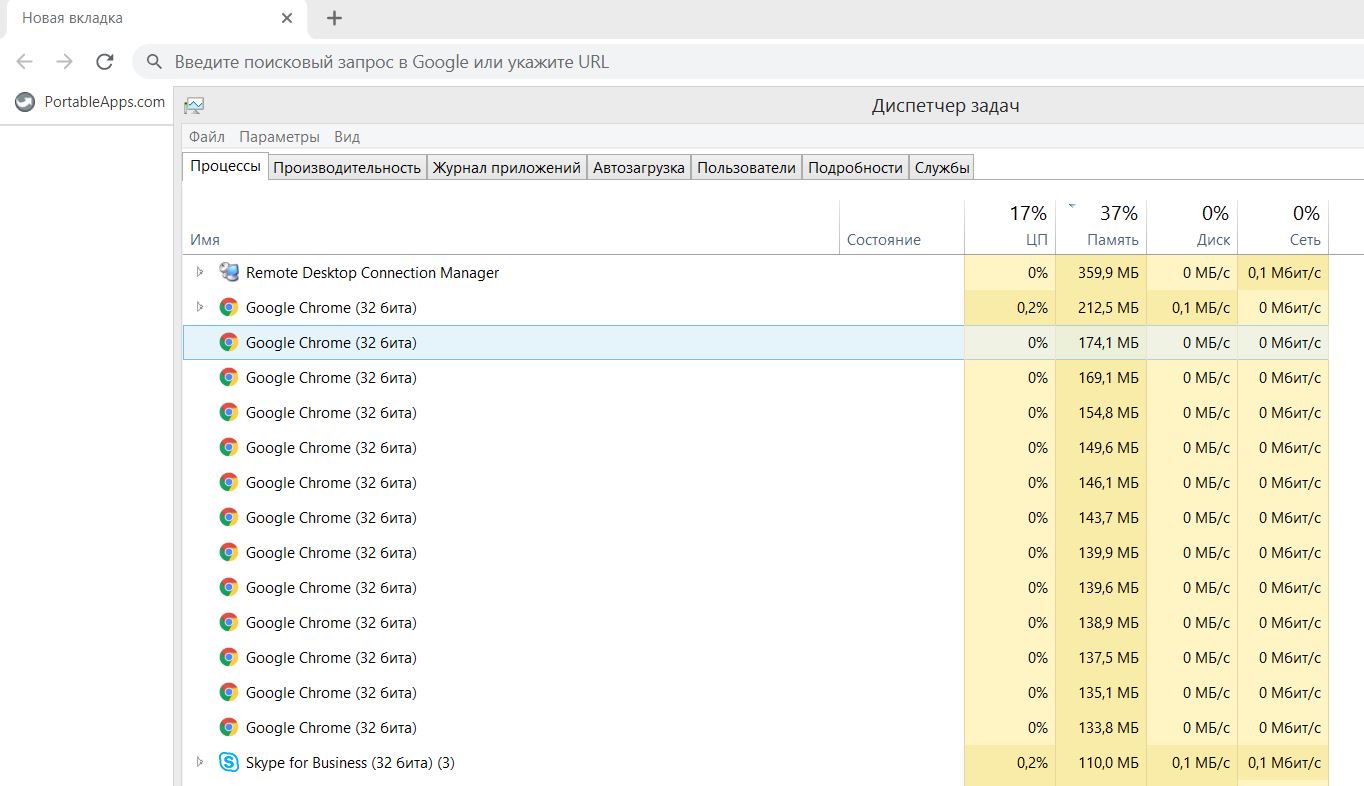Open the Вид menu
The image size is (1364, 786).
pyautogui.click(x=347, y=137)
